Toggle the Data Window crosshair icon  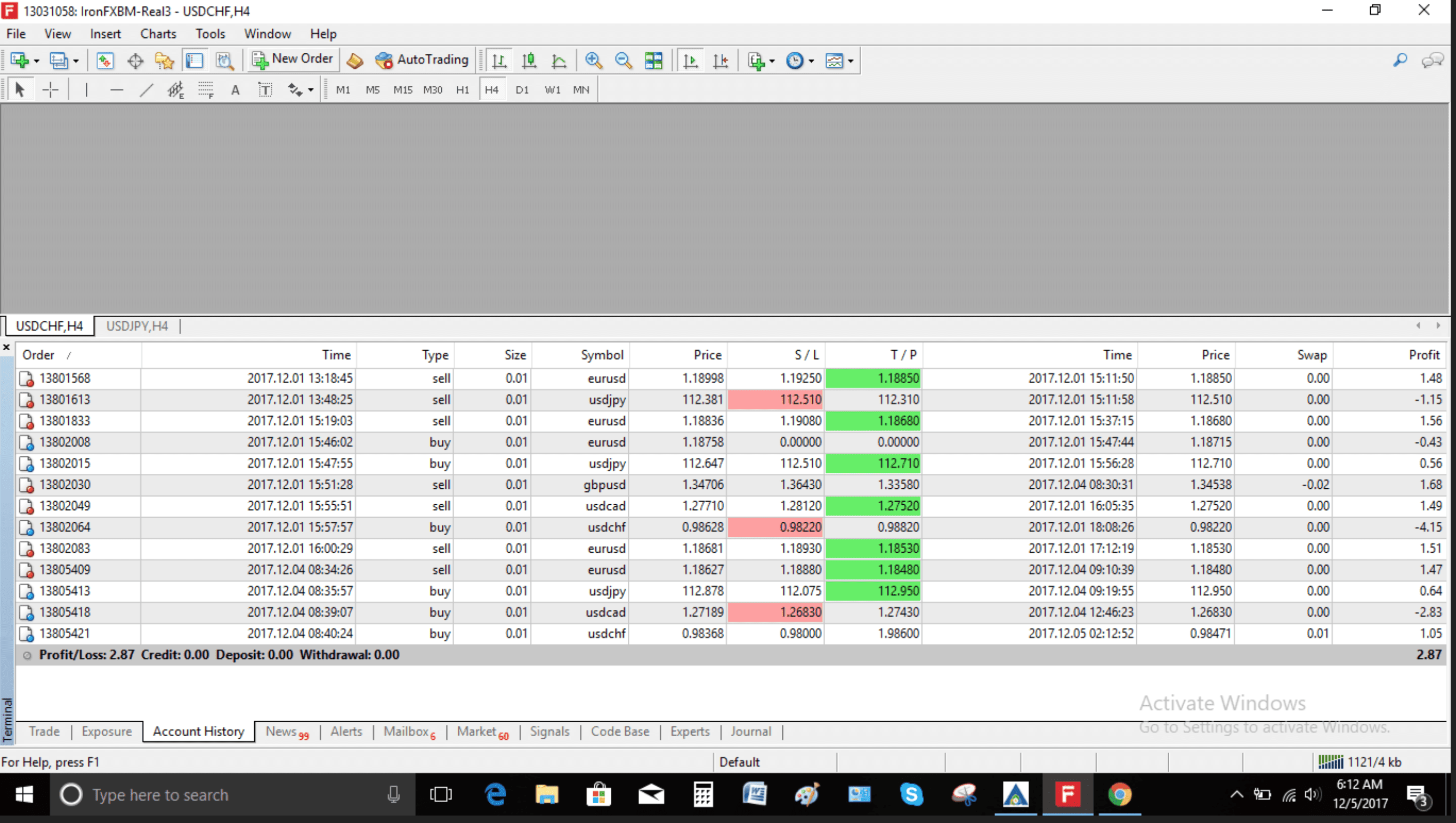coord(135,60)
